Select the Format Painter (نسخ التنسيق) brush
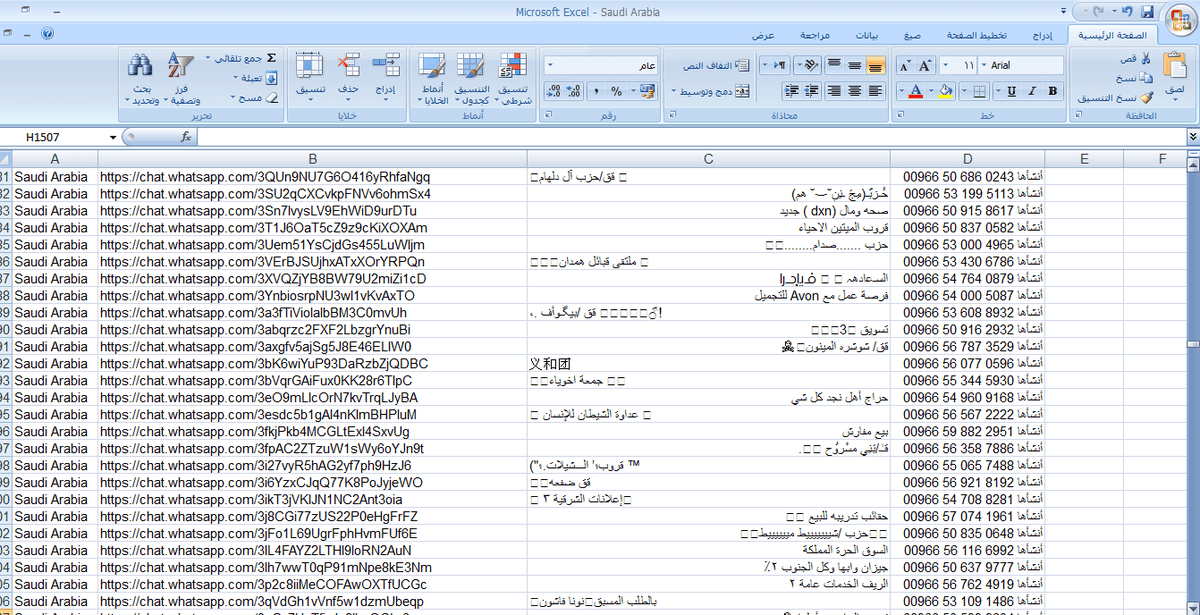 [1145, 98]
